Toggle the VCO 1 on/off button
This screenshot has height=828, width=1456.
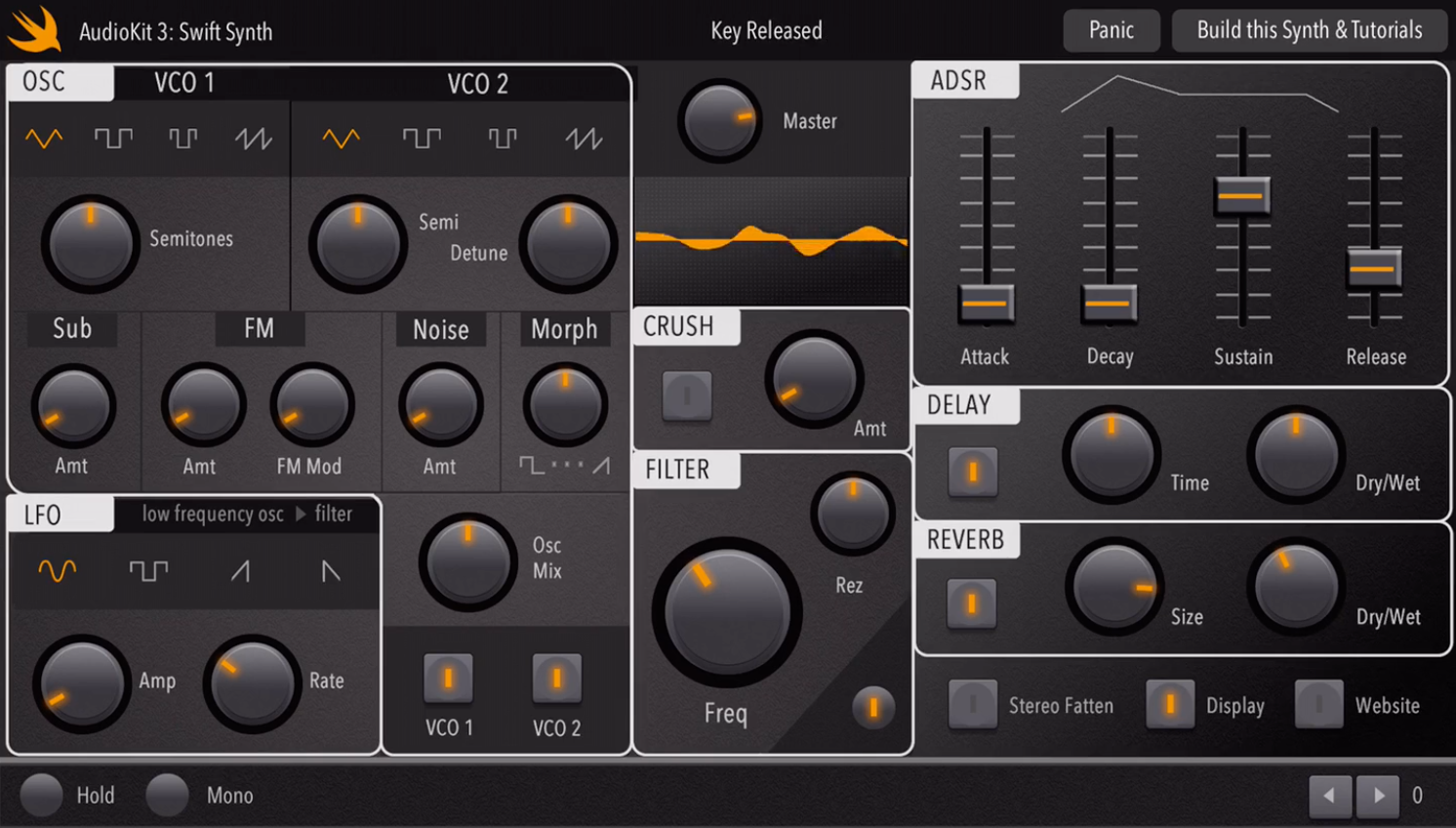pyautogui.click(x=448, y=679)
